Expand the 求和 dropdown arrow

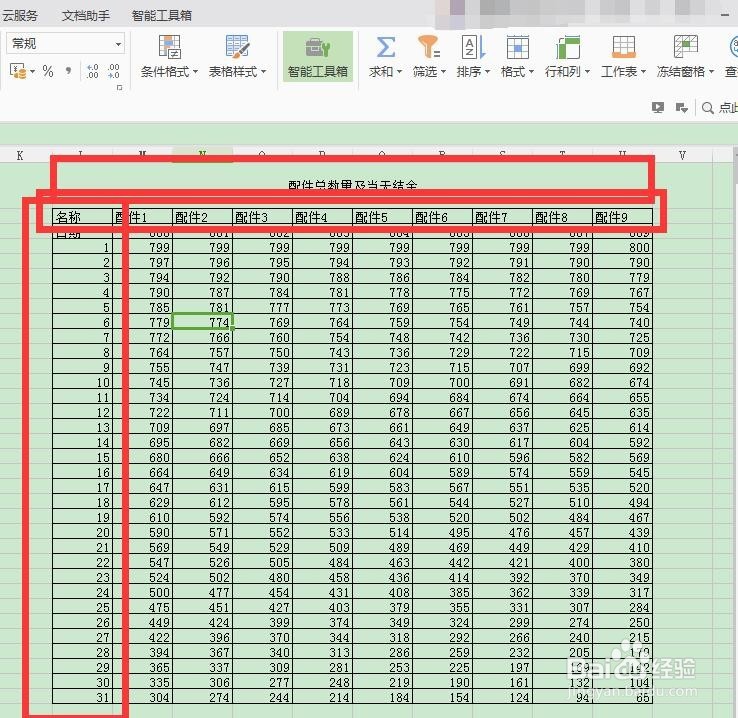[x=400, y=72]
